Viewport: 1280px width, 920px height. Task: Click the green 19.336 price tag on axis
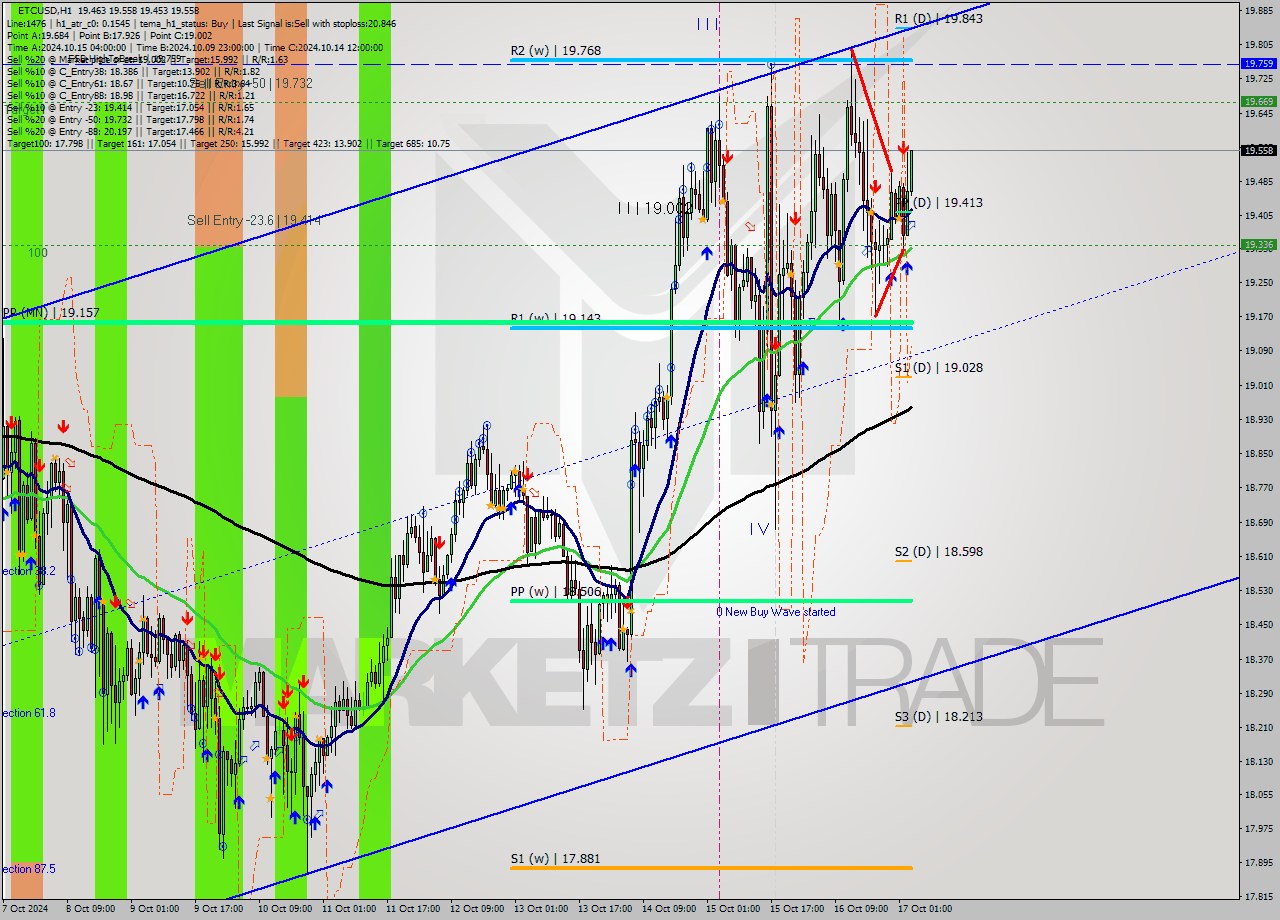point(1258,244)
